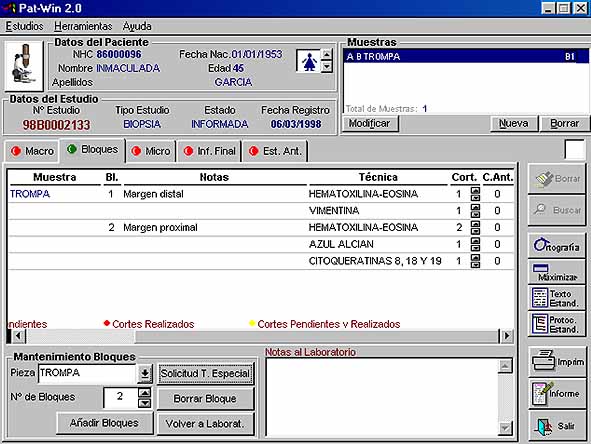Increase the Nº de Bloques value

pyautogui.click(x=145, y=392)
